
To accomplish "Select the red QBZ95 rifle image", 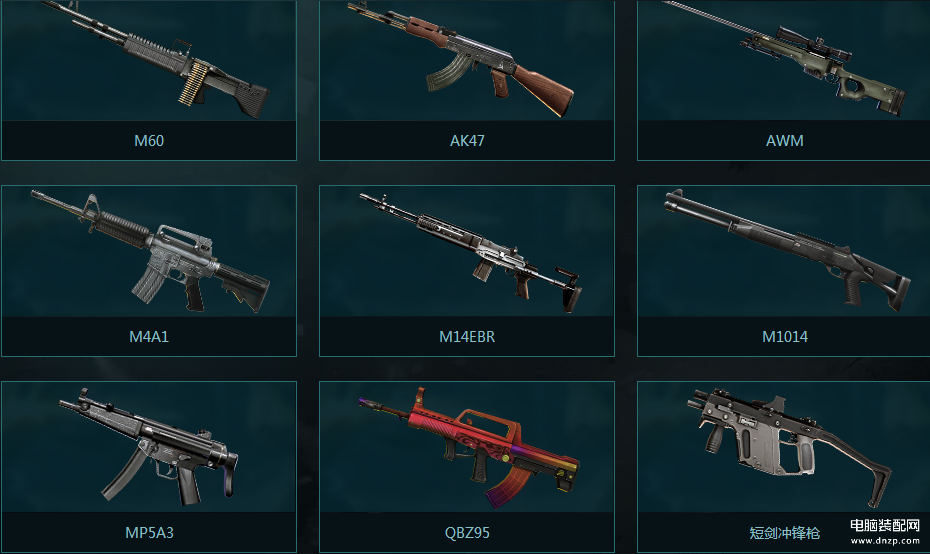I will tap(469, 448).
